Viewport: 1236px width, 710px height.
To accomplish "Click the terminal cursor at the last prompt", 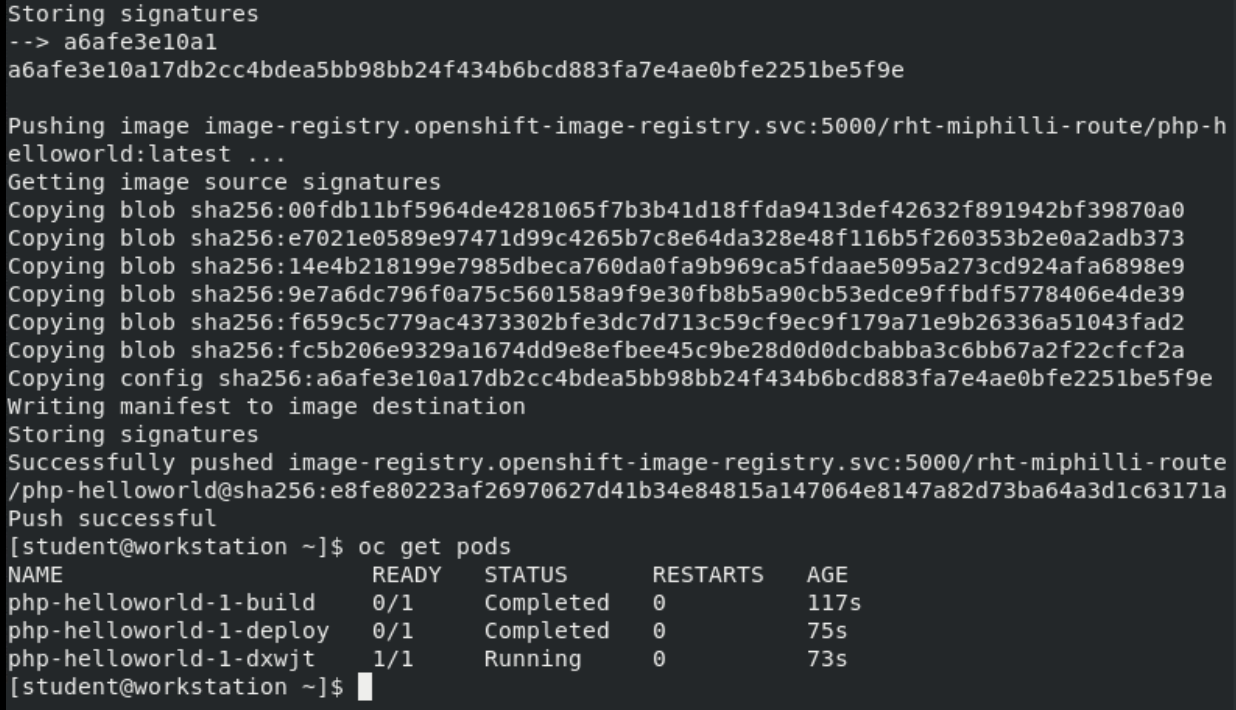I will (x=365, y=687).
